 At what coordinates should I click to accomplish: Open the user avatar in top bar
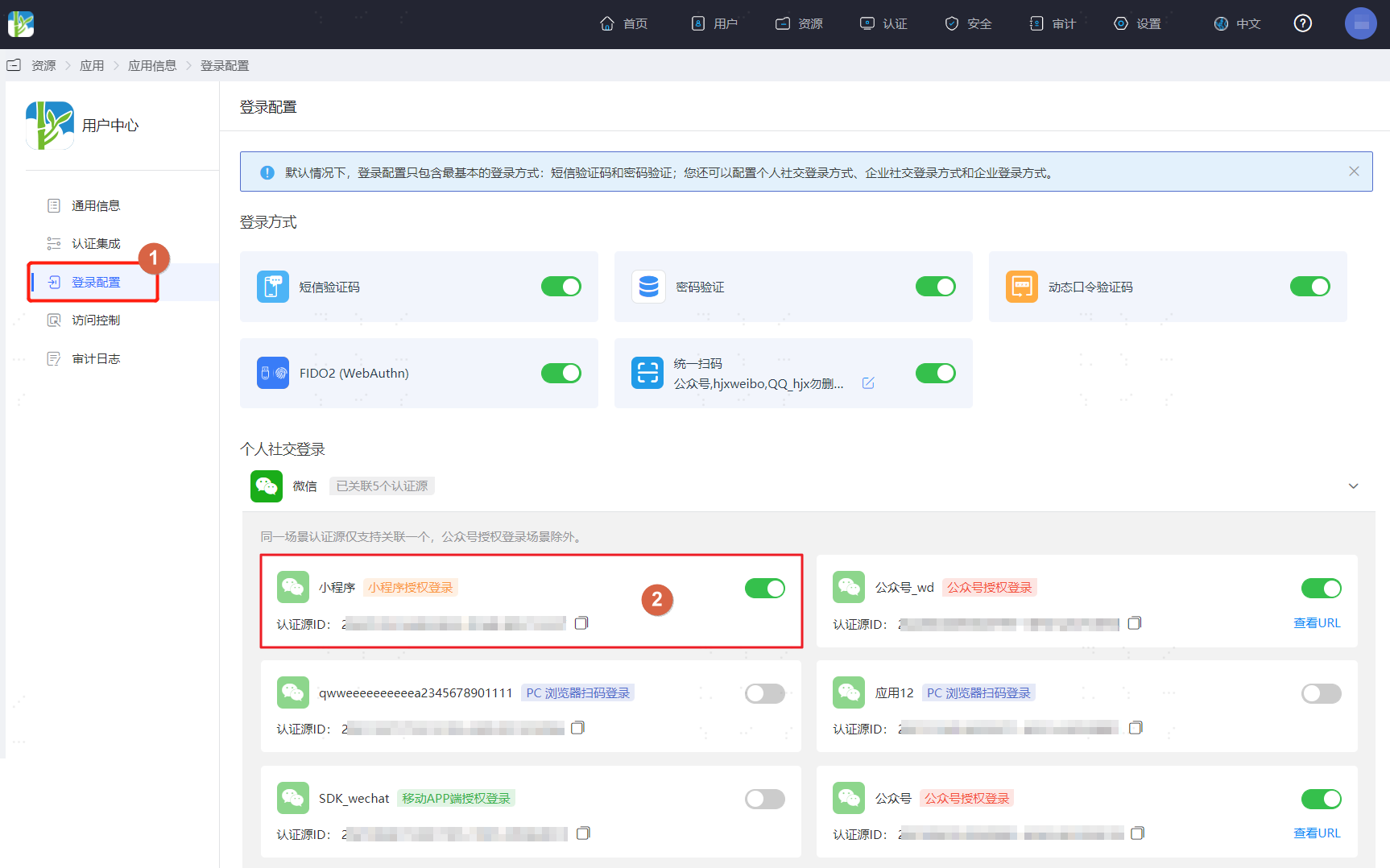click(x=1360, y=23)
